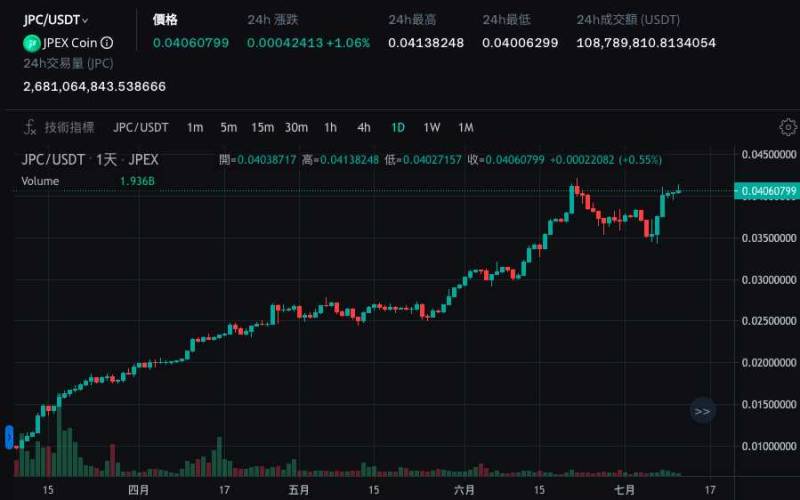Image resolution: width=800 pixels, height=500 pixels.
Task: Click the 24h turnover 108,789,810.8134054
Action: point(646,43)
